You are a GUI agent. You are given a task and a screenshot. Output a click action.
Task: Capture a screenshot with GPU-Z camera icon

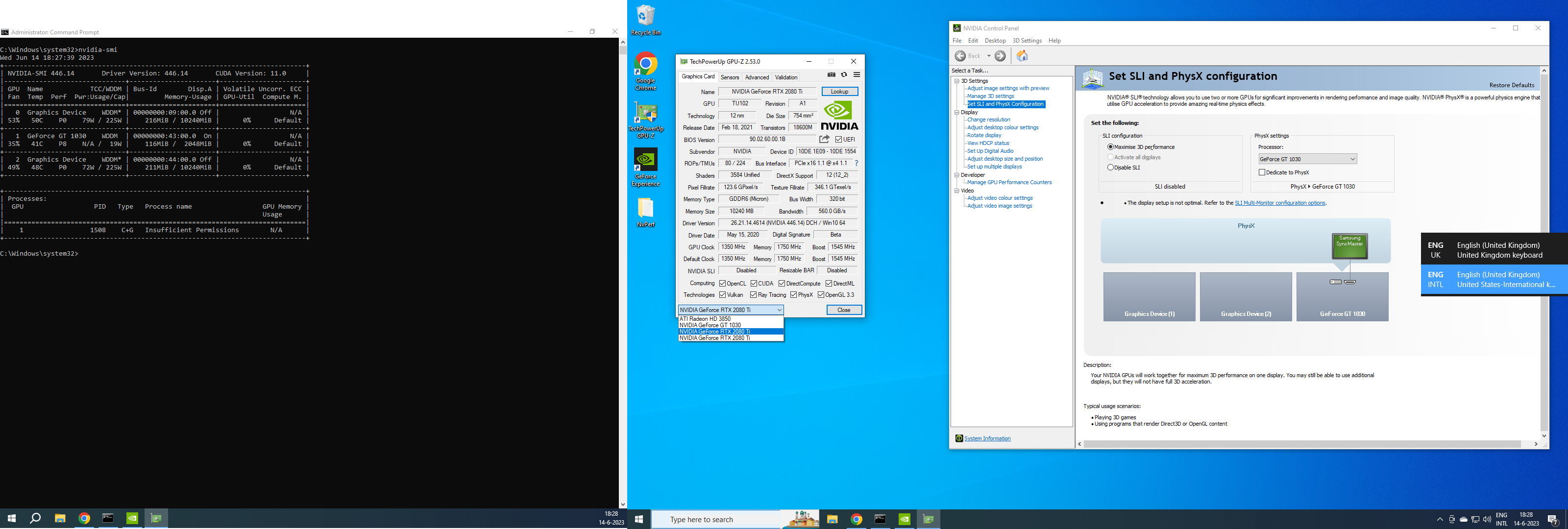(831, 75)
